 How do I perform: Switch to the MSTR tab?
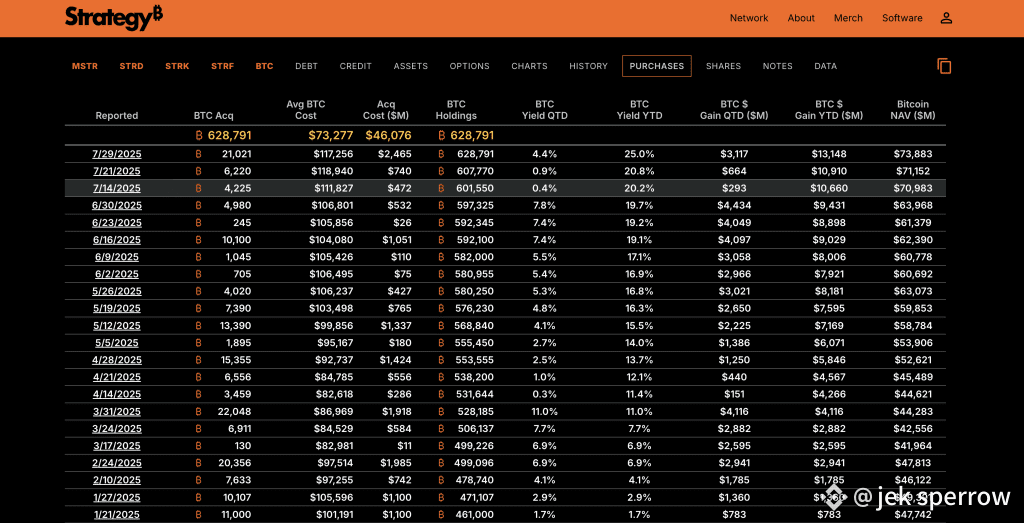[x=85, y=66]
